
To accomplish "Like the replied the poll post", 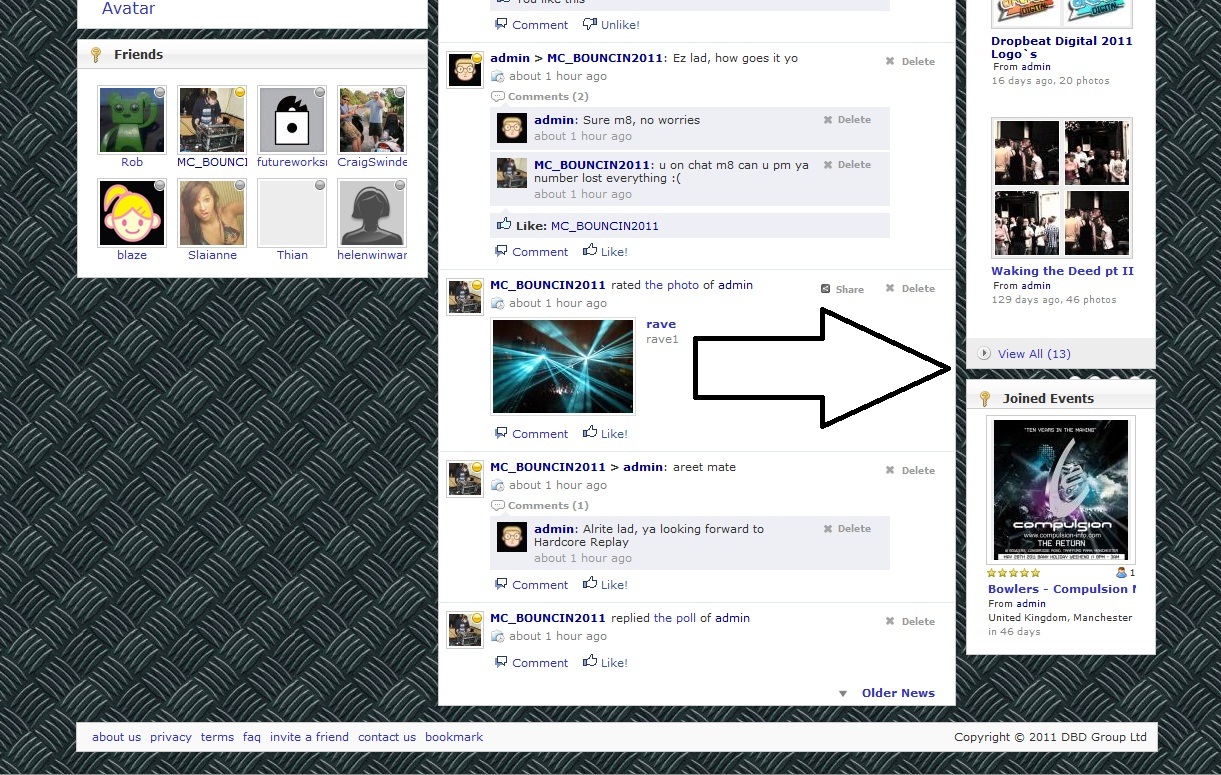I will 606,663.
